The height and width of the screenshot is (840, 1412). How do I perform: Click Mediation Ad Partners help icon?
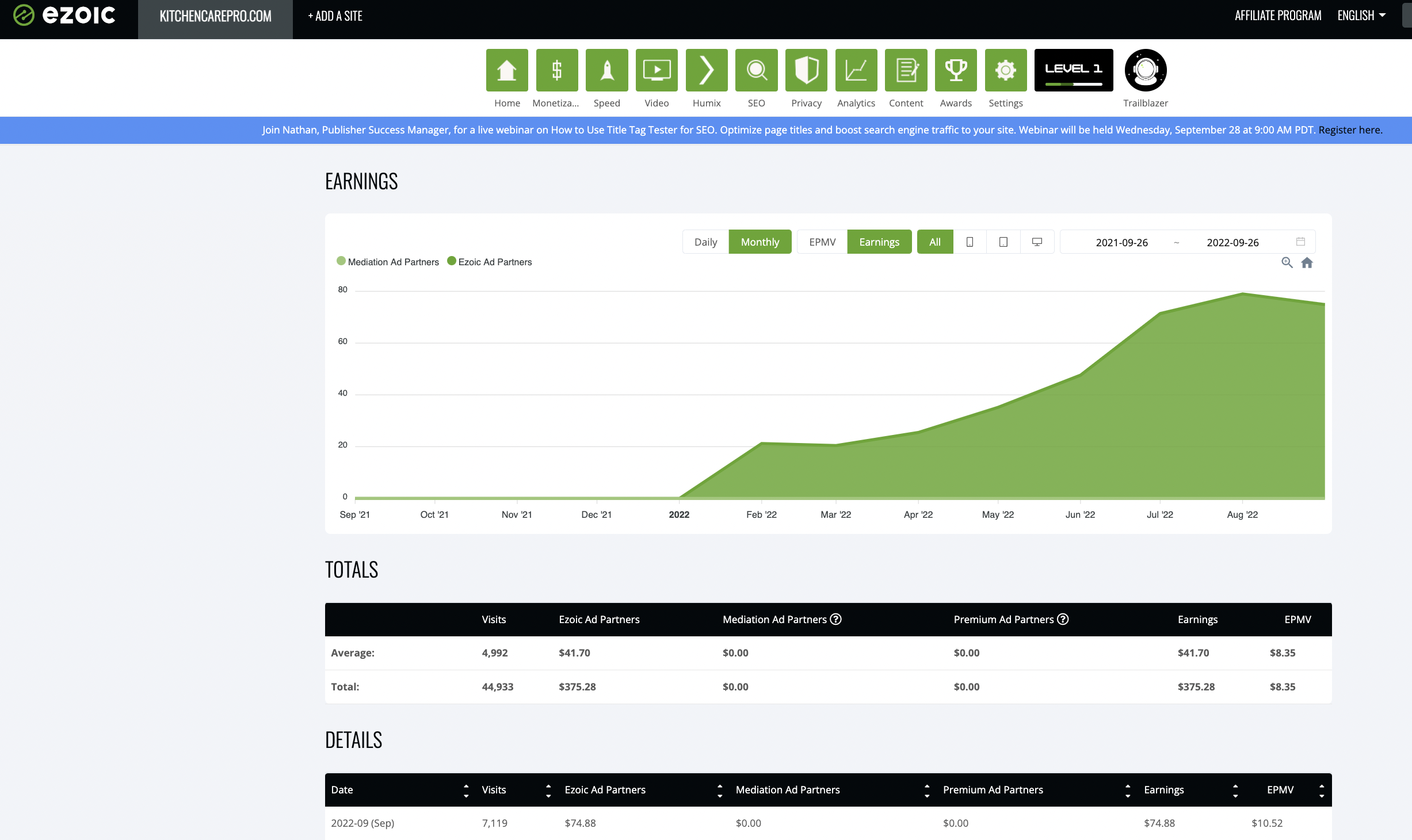(836, 619)
